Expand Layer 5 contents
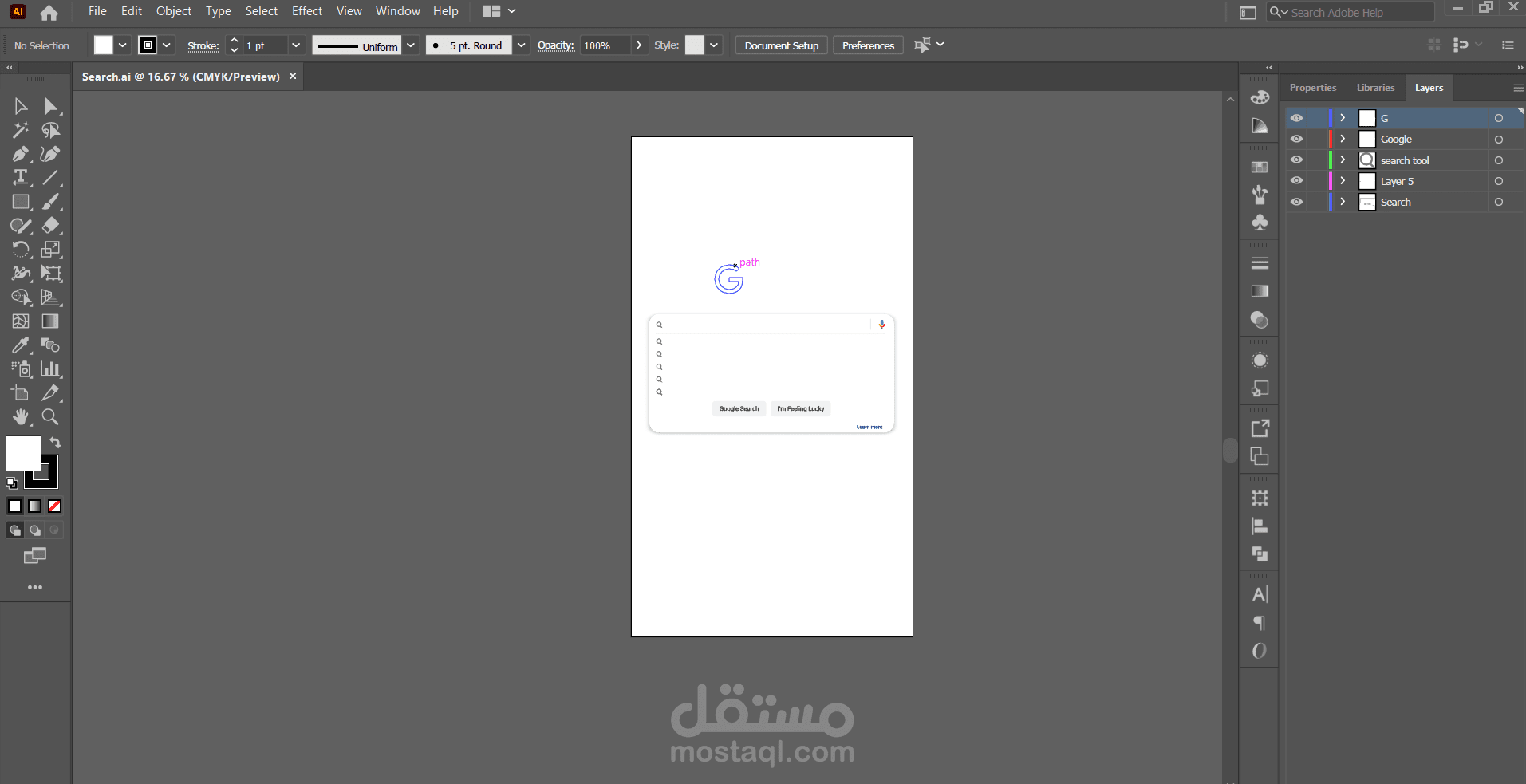Viewport: 1526px width, 784px height. click(x=1343, y=180)
